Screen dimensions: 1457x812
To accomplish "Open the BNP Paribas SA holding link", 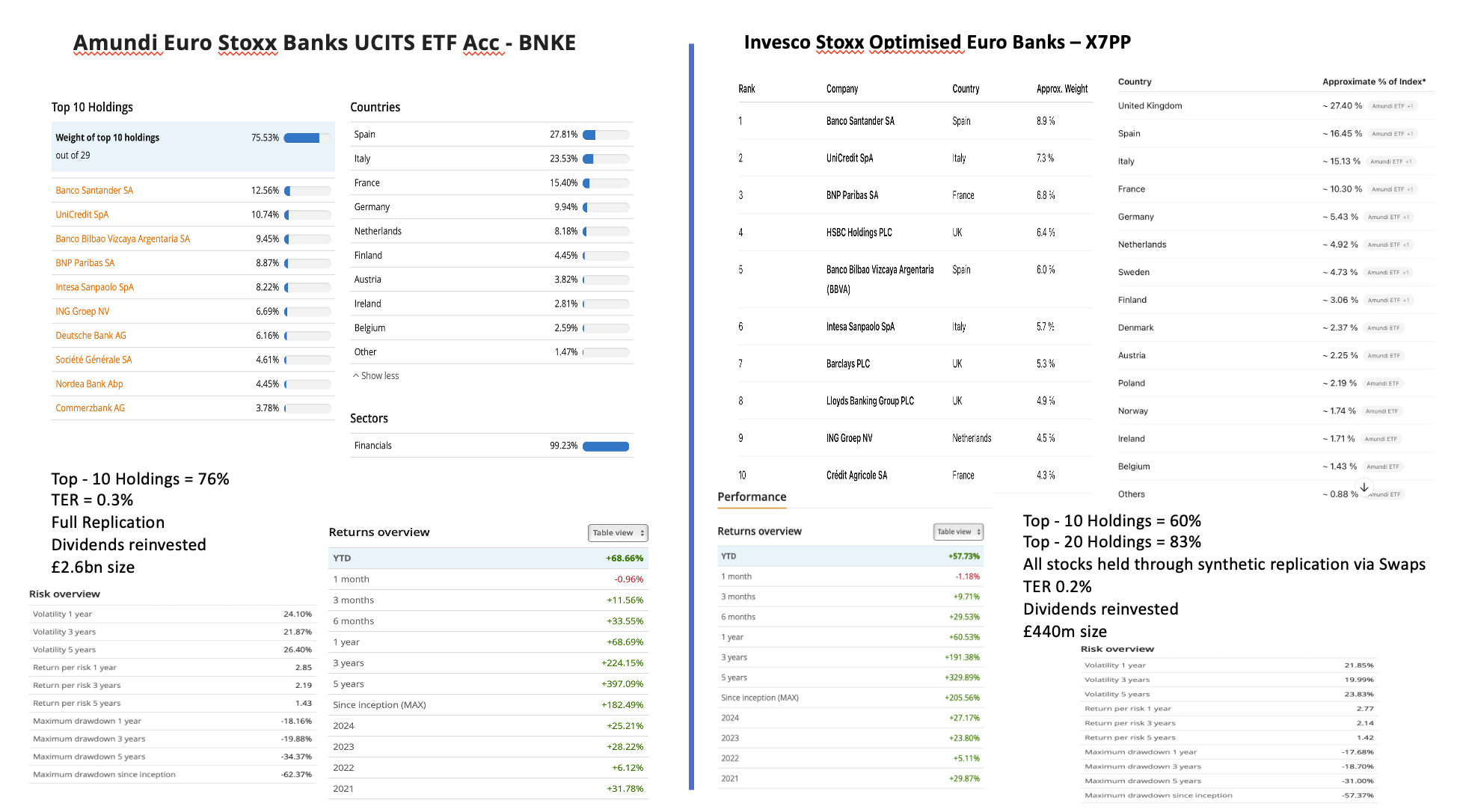I will point(85,263).
